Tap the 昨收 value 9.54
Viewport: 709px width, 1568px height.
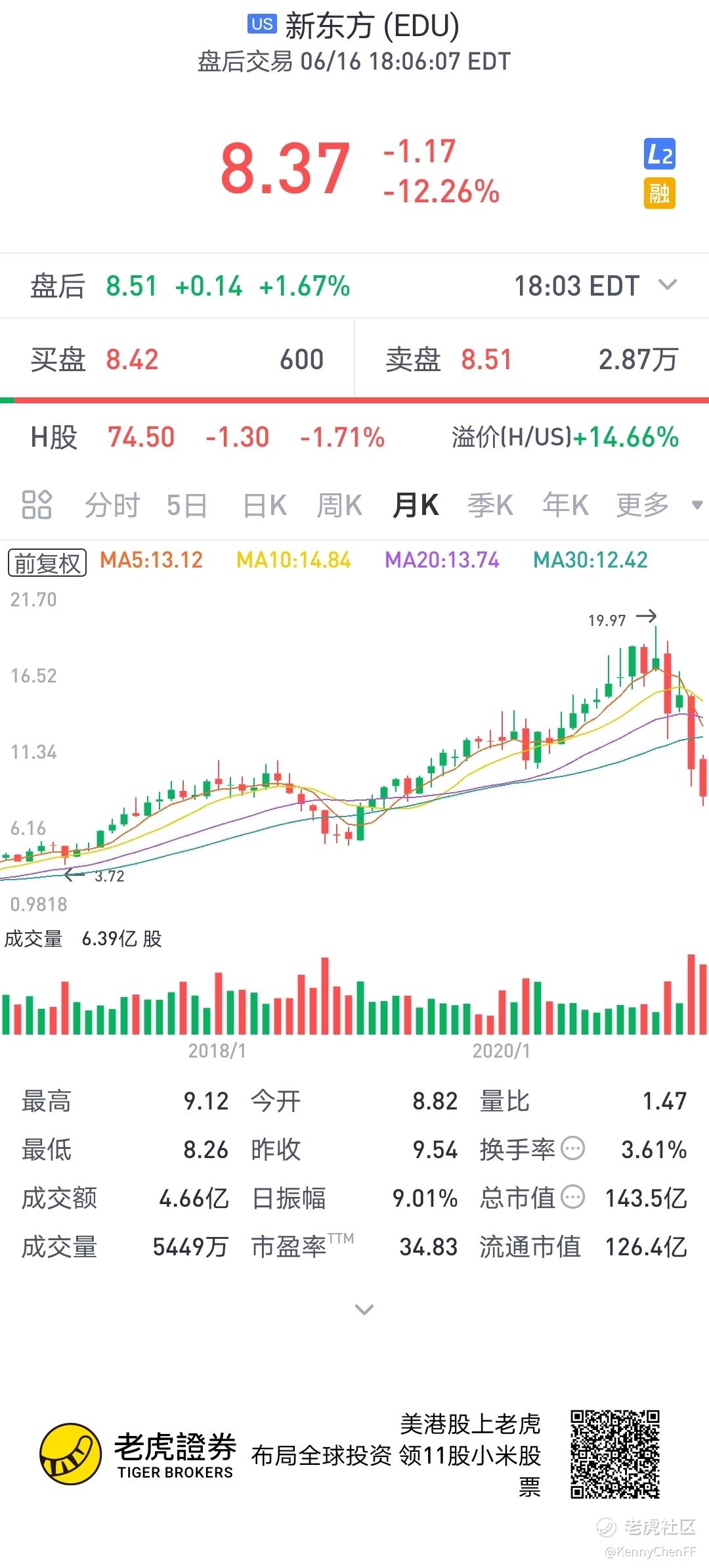pos(435,1150)
